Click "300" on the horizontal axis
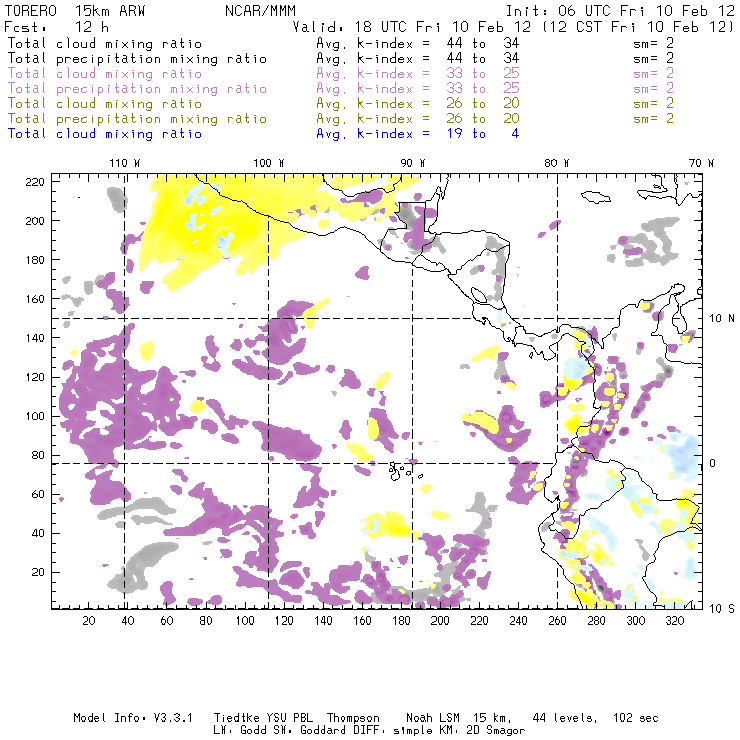 pyautogui.click(x=635, y=621)
